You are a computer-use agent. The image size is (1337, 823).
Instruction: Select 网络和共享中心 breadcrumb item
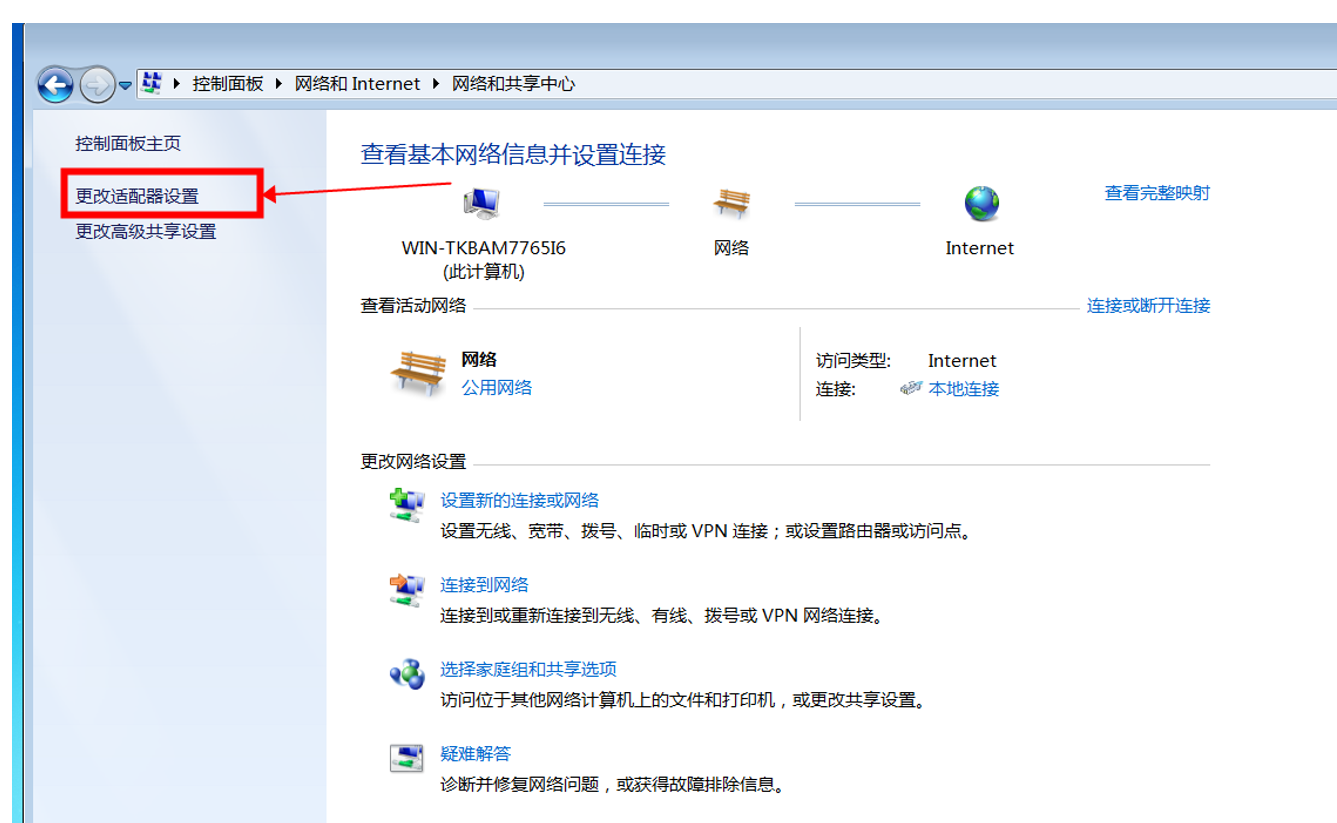coord(514,84)
